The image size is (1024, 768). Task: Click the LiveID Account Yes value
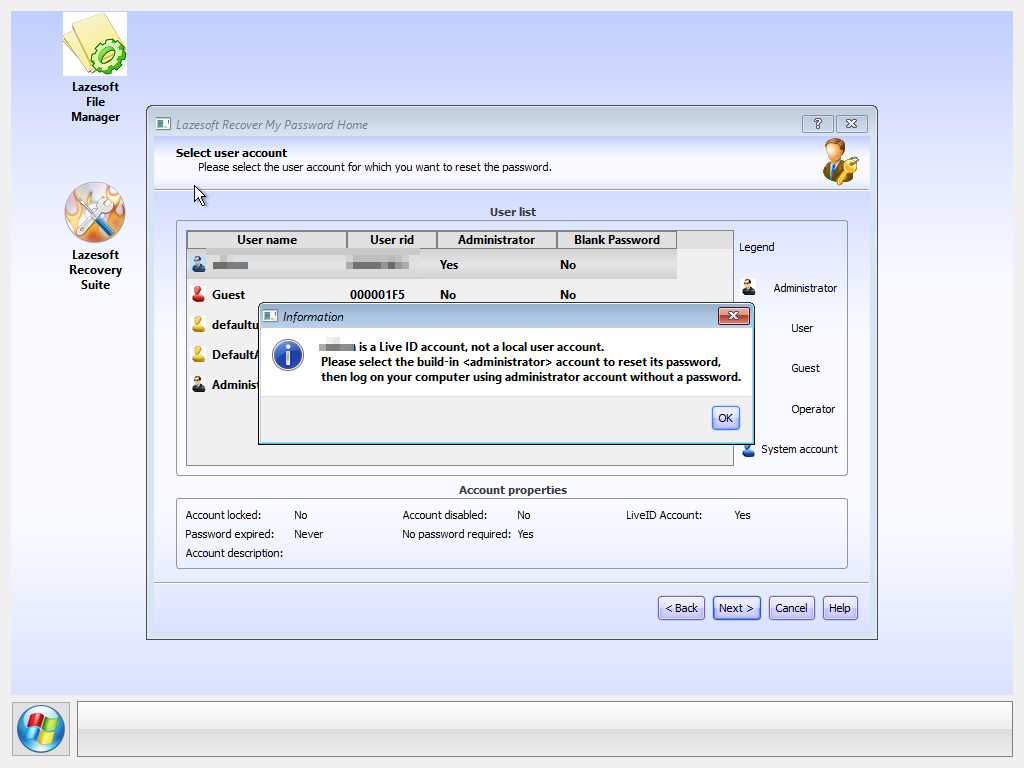click(742, 515)
